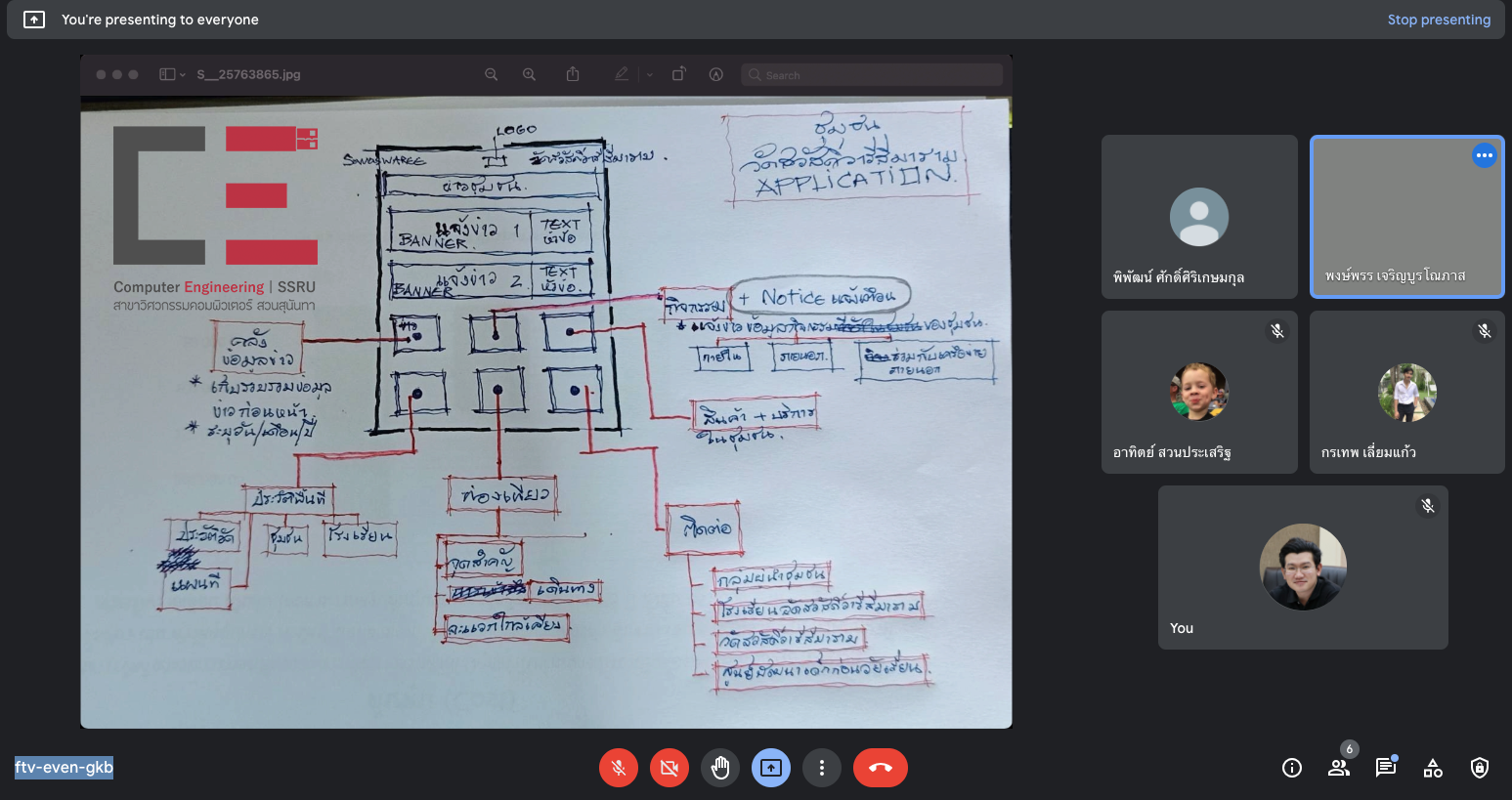1512x800 pixels.
Task: Click share icon in Preview toolbar
Action: [573, 74]
